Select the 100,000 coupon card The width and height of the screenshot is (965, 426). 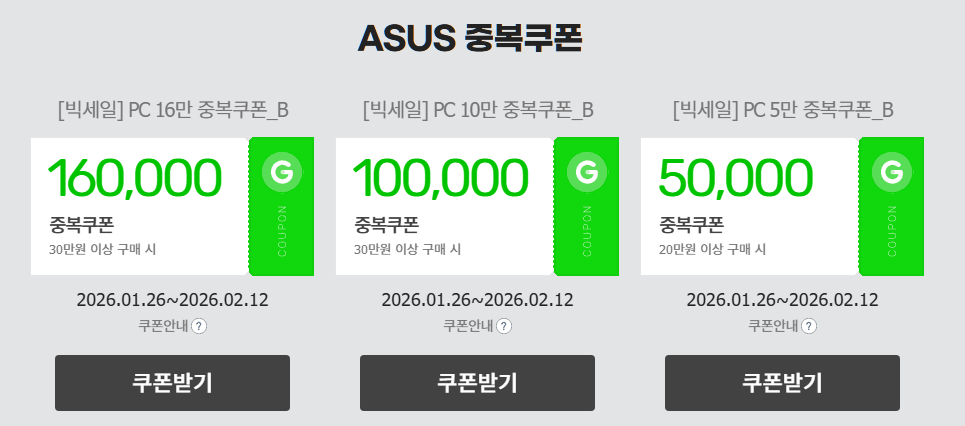coord(444,206)
